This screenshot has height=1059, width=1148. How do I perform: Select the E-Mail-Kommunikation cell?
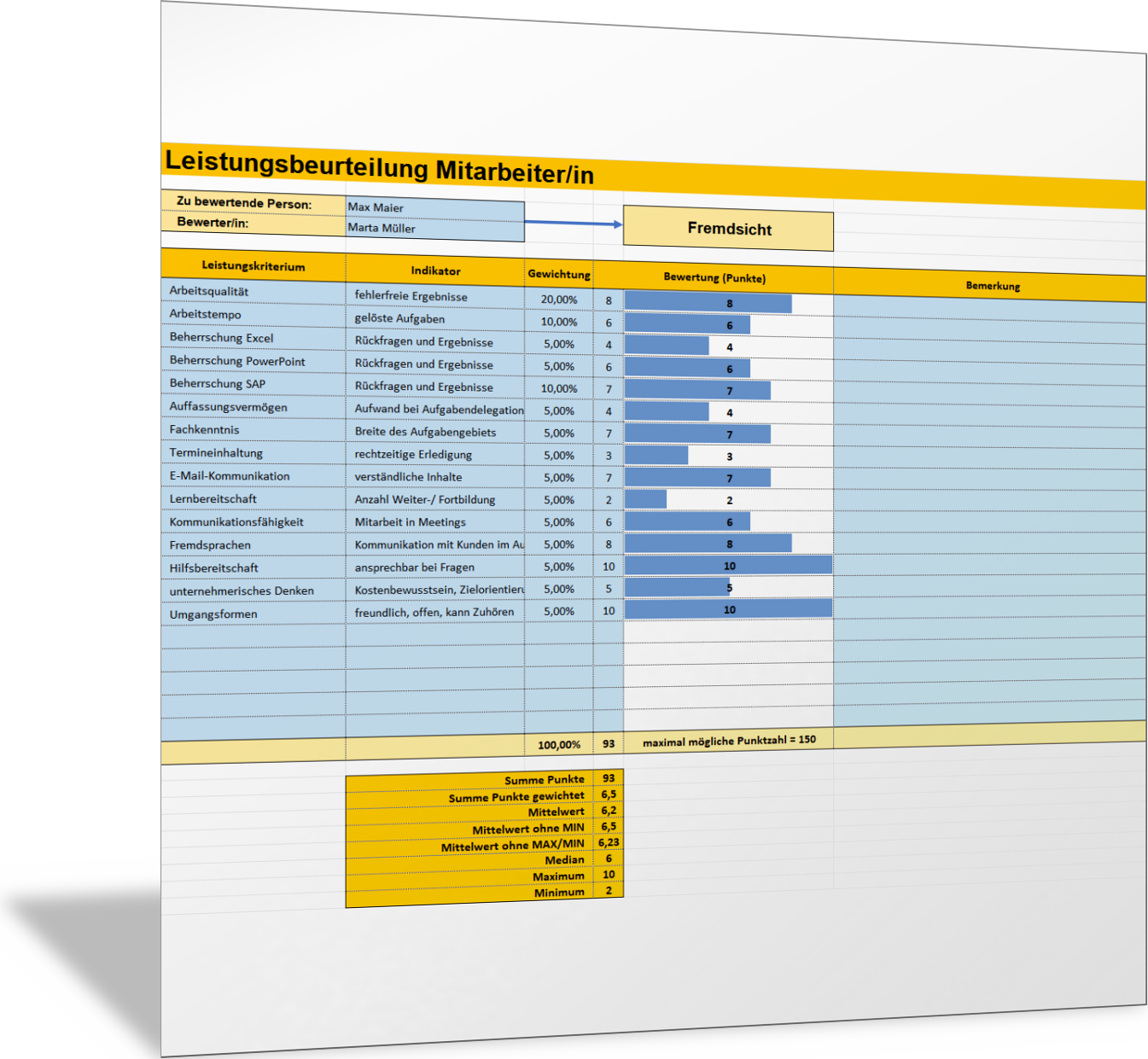coord(253,476)
